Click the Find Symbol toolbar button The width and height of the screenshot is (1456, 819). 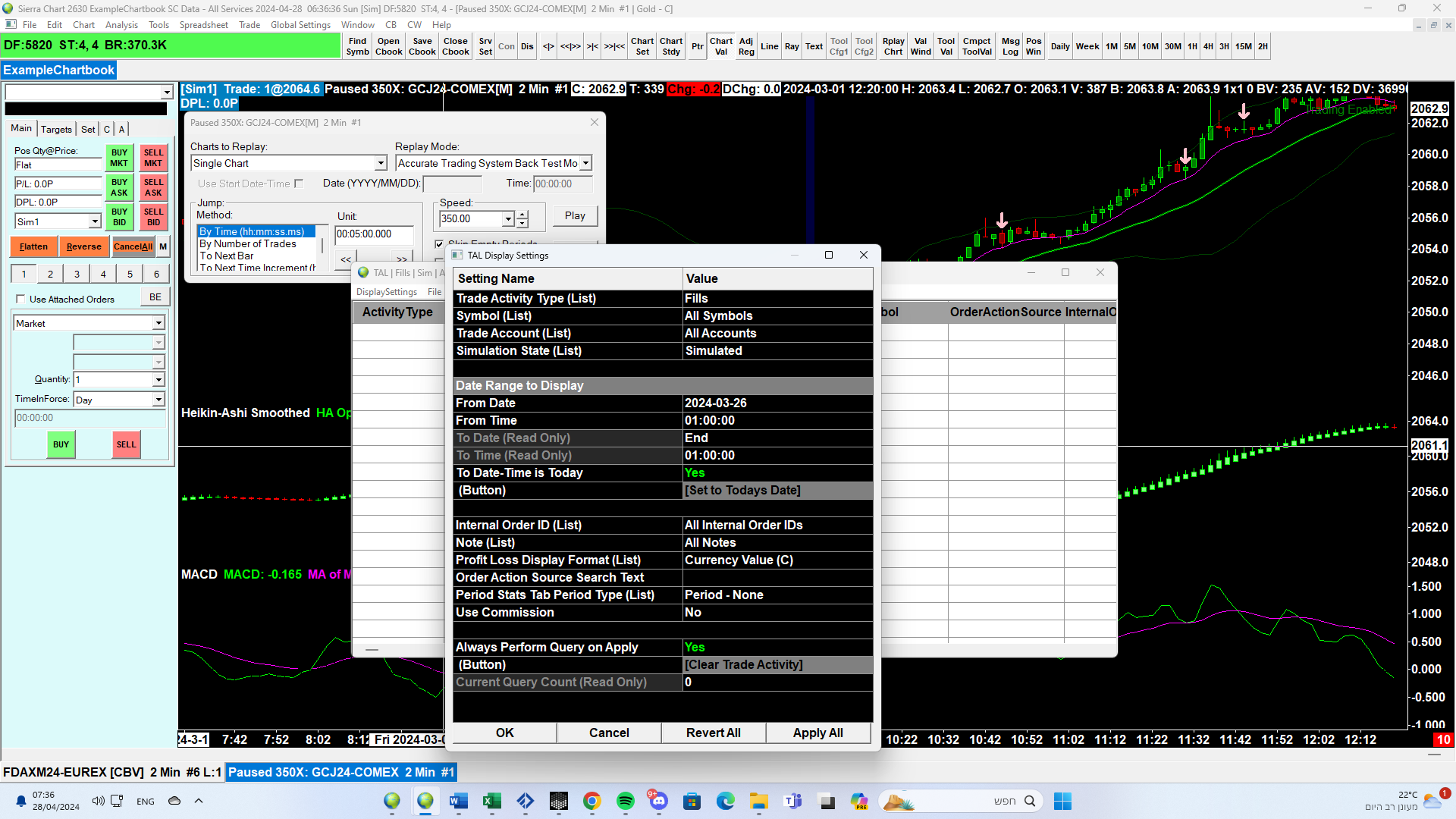[x=357, y=46]
